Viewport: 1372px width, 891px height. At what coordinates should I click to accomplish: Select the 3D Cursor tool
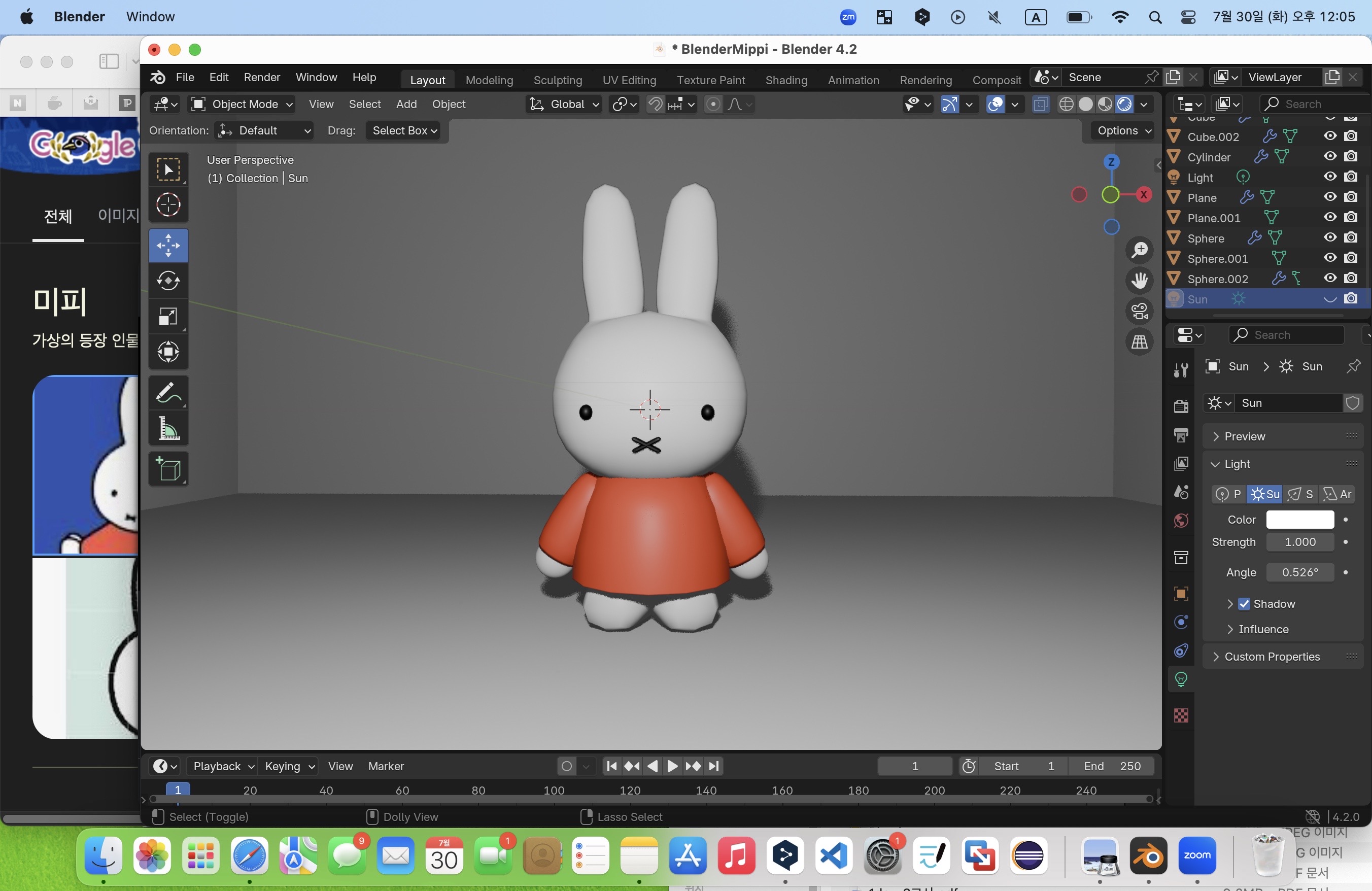coord(168,204)
